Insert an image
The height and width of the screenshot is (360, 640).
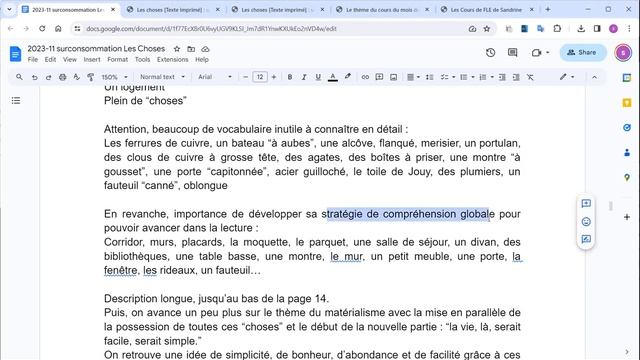tap(393, 77)
